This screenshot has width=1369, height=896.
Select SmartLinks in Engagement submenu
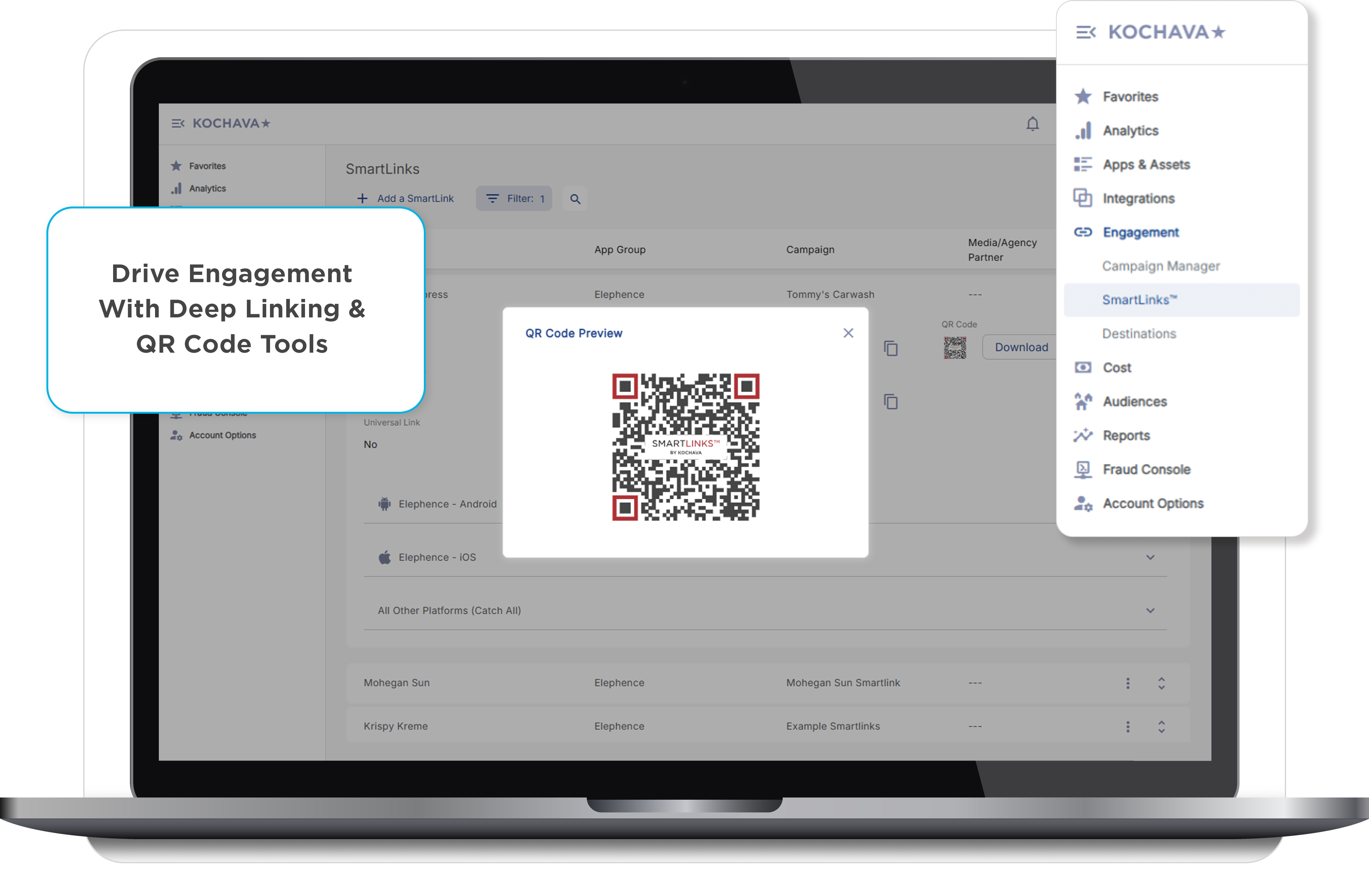[x=1139, y=300]
